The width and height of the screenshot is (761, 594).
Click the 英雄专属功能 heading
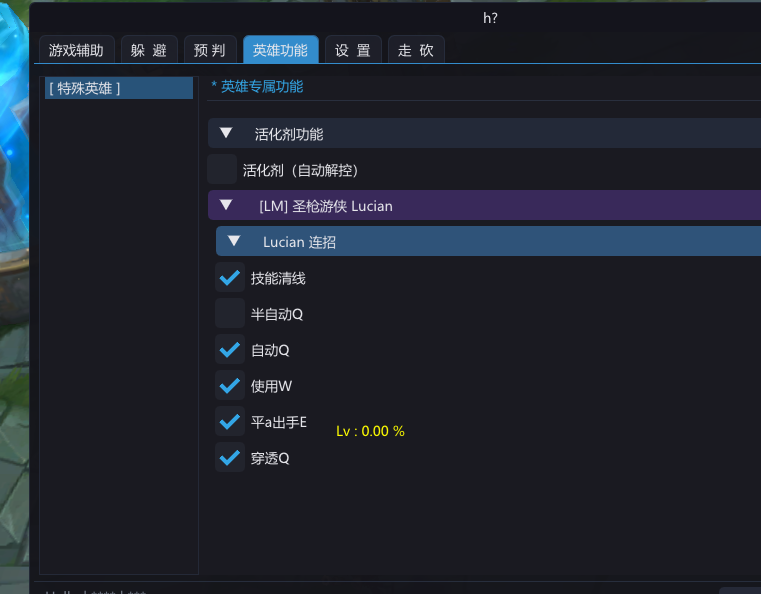(262, 87)
